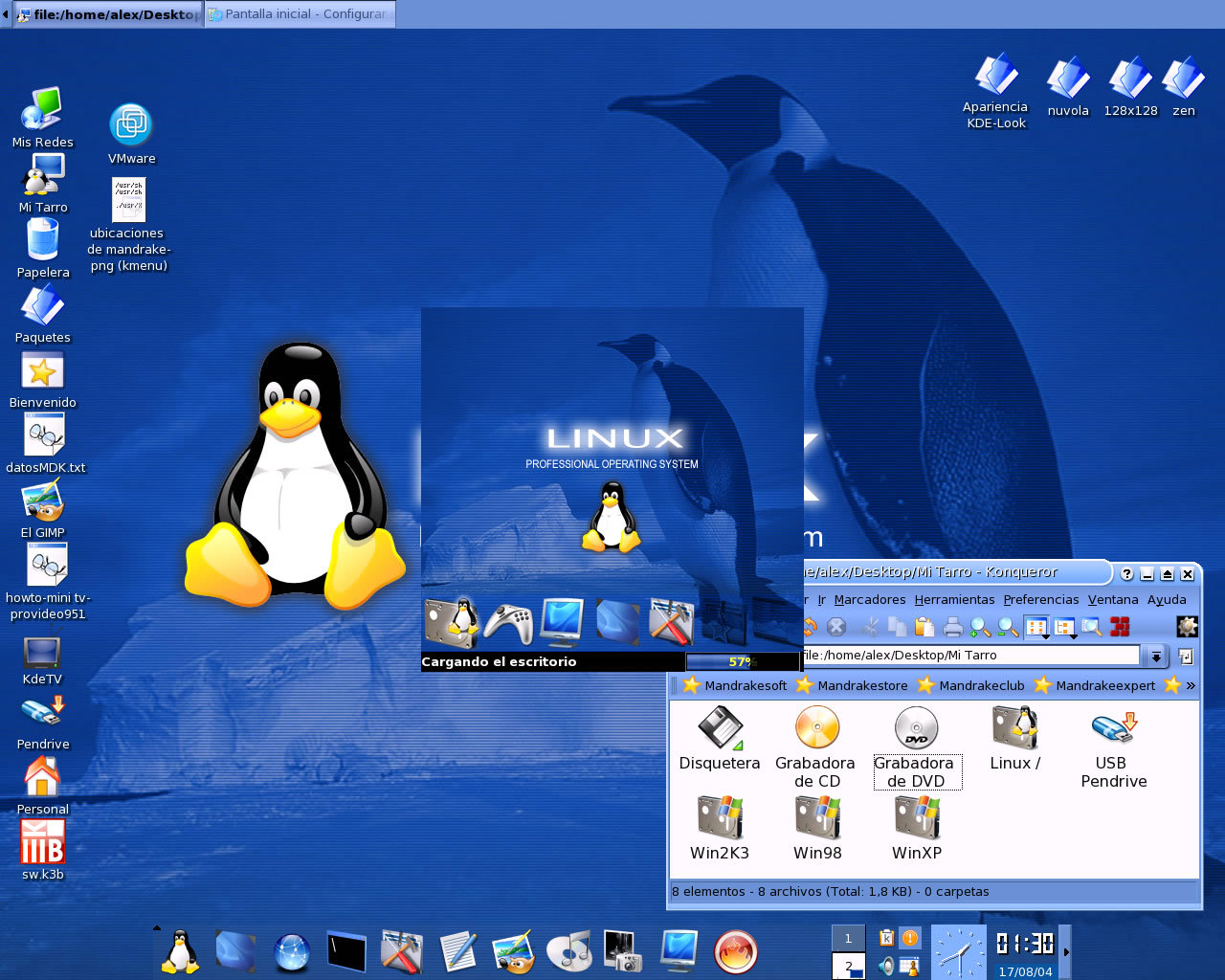Screen dimensions: 1225x980
Task: Open the Mandrakeexpert bookmark
Action: click(1095, 685)
